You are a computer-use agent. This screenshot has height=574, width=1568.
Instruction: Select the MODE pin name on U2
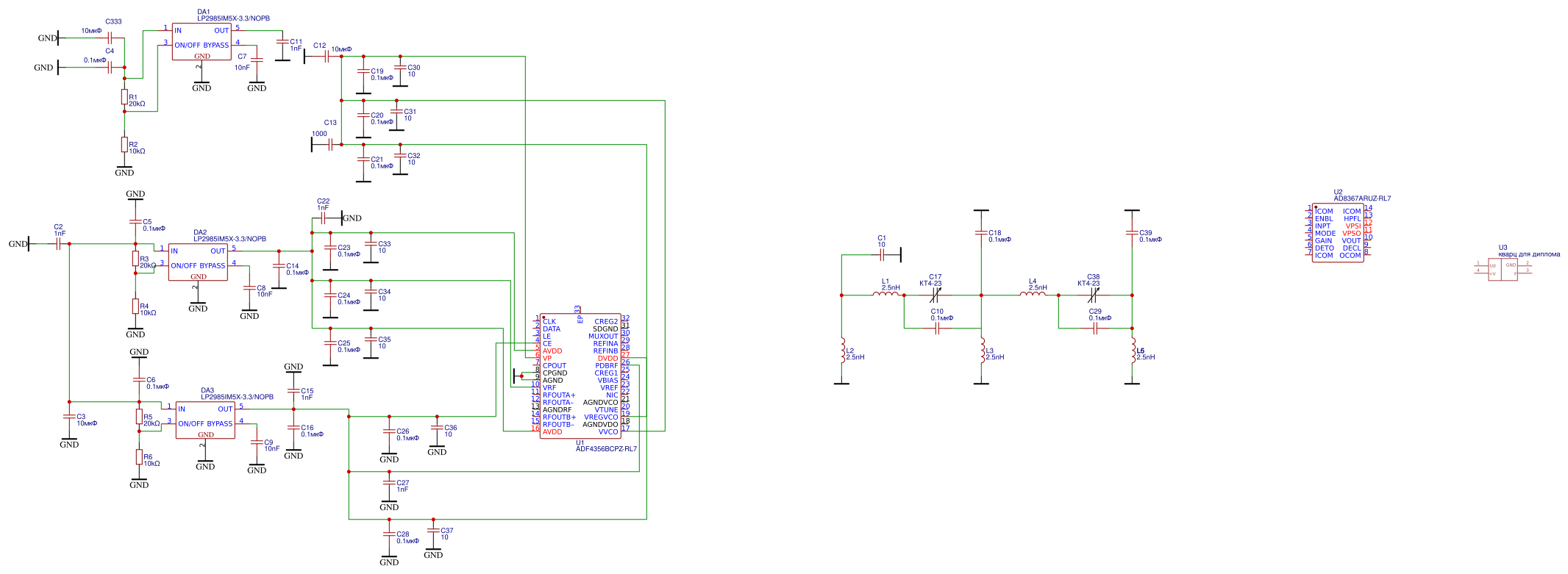(1325, 234)
